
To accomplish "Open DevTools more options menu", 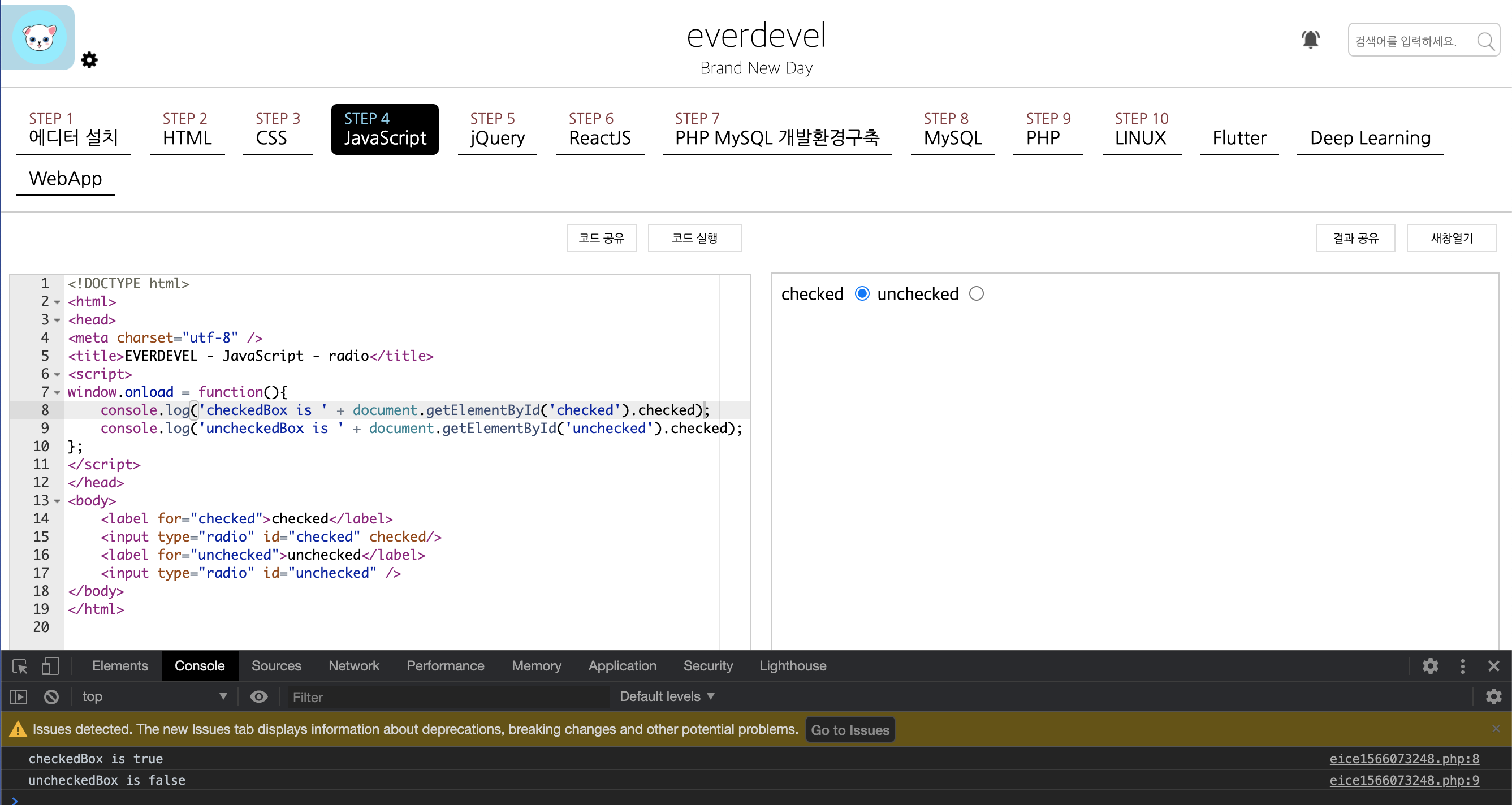I will tap(1462, 666).
